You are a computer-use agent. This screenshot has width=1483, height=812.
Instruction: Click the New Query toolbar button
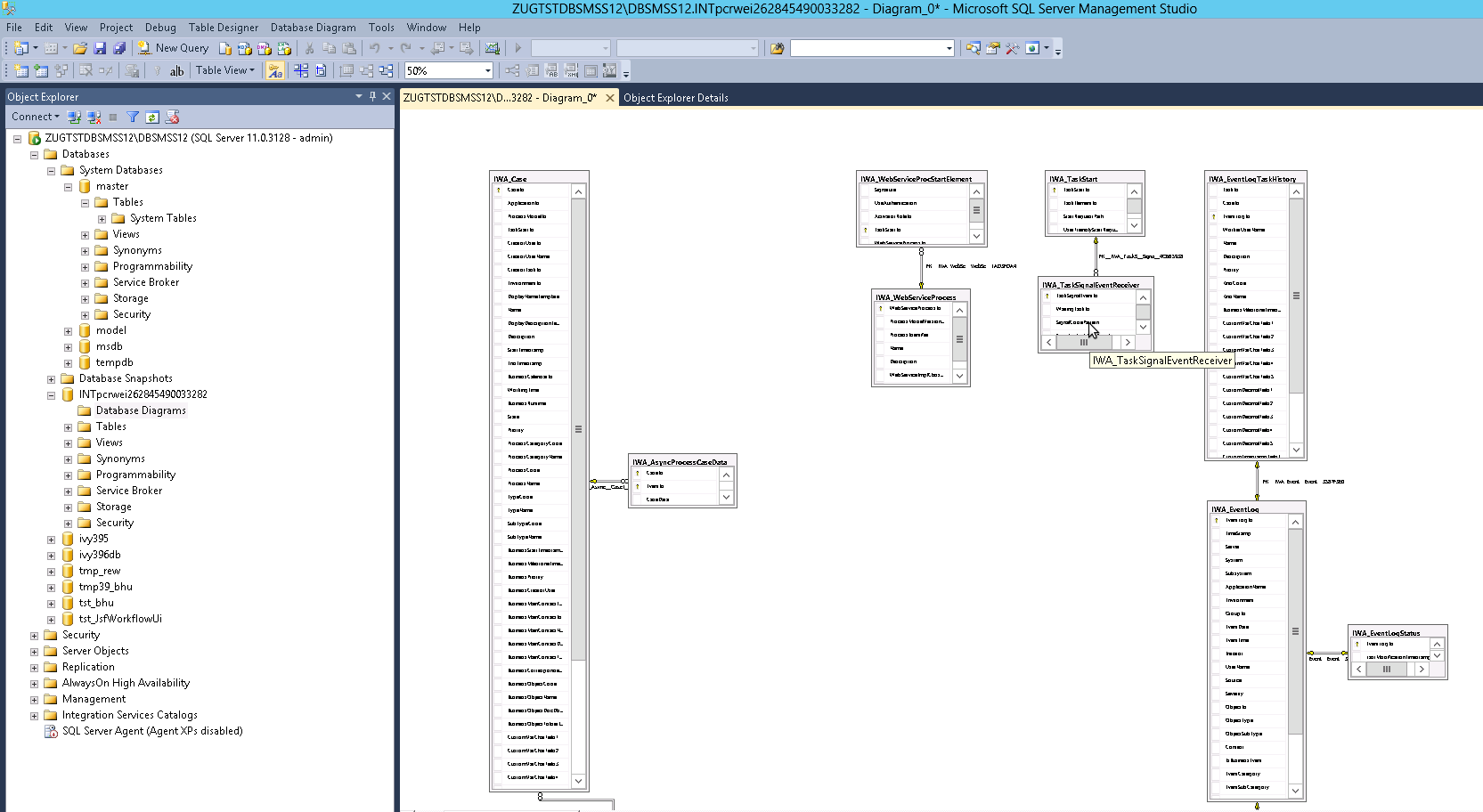pyautogui.click(x=174, y=48)
